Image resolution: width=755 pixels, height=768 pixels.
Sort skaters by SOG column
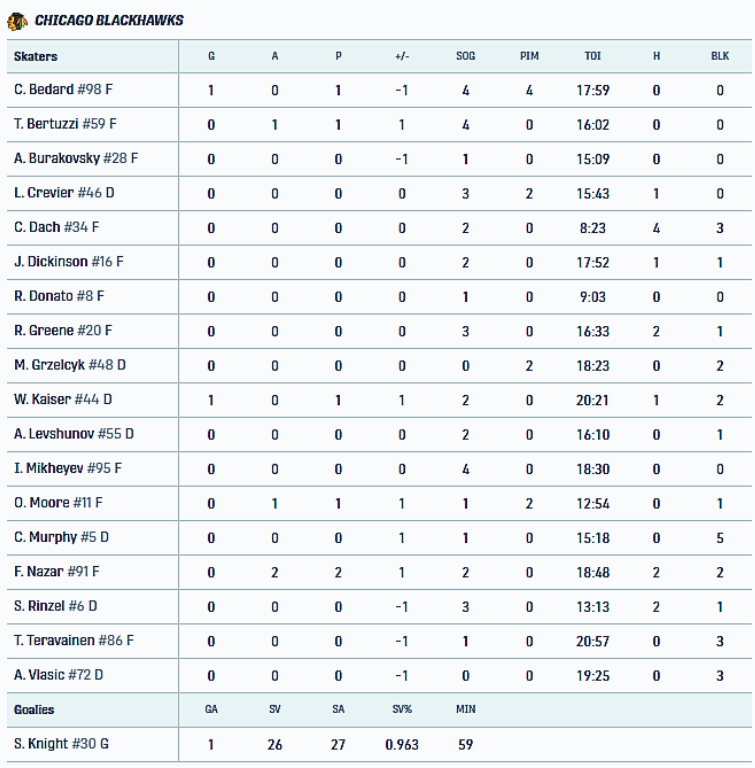pos(465,56)
